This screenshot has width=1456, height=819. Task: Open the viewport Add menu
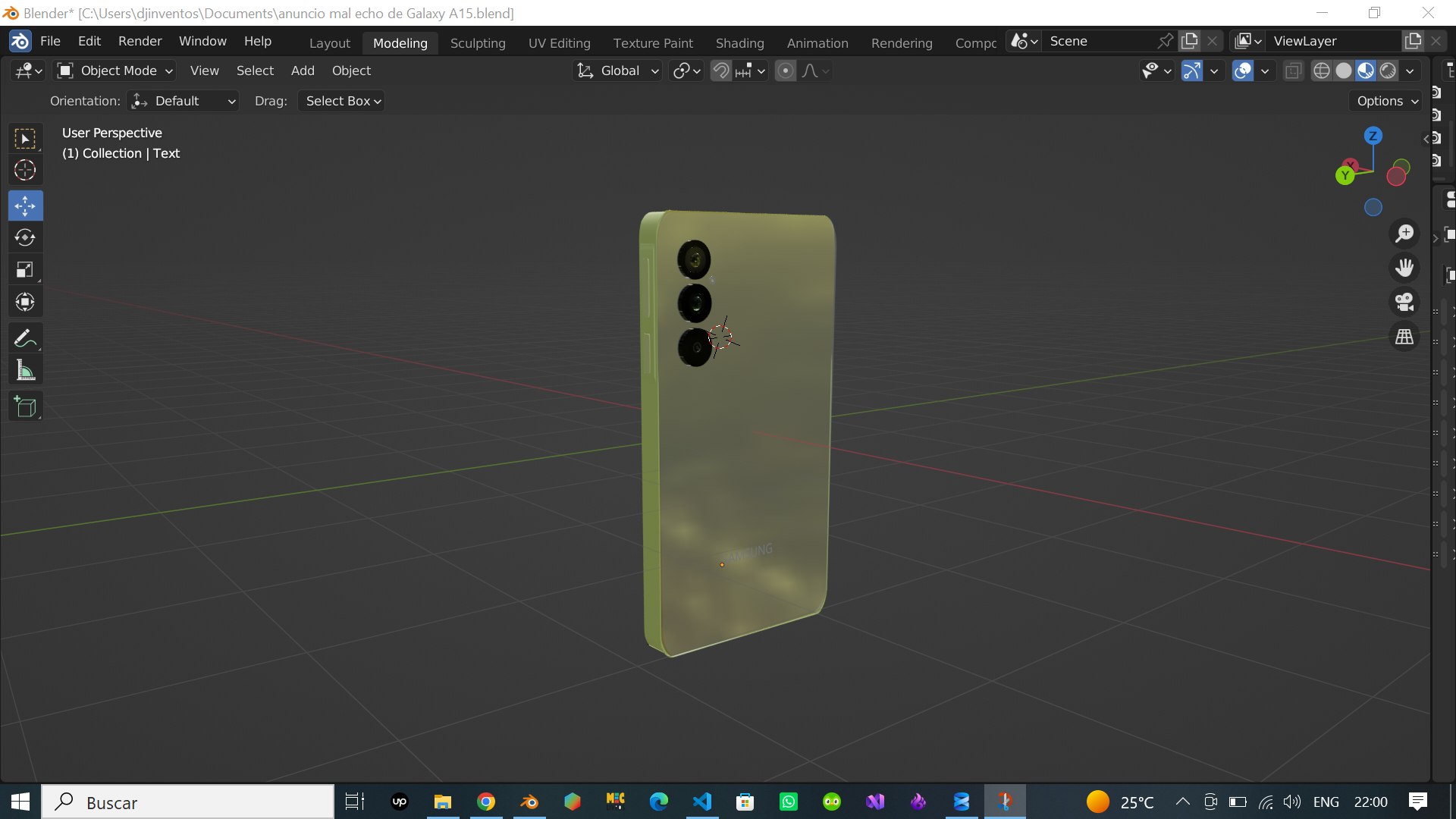click(x=303, y=71)
